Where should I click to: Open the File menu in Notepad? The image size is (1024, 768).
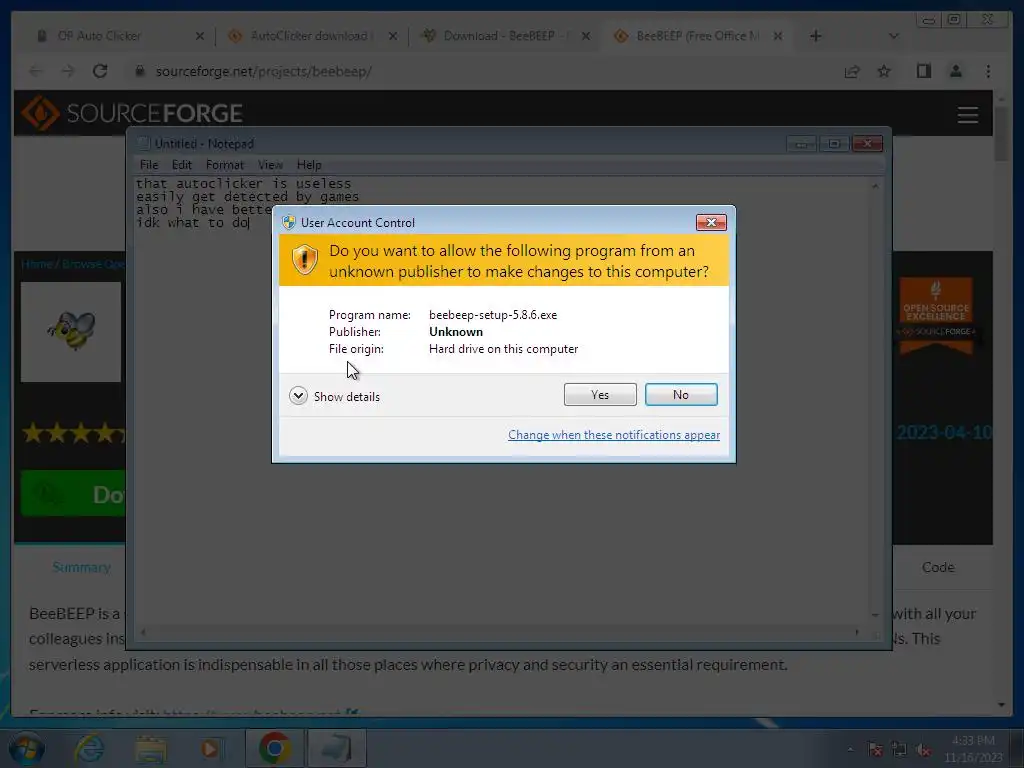[x=149, y=165]
